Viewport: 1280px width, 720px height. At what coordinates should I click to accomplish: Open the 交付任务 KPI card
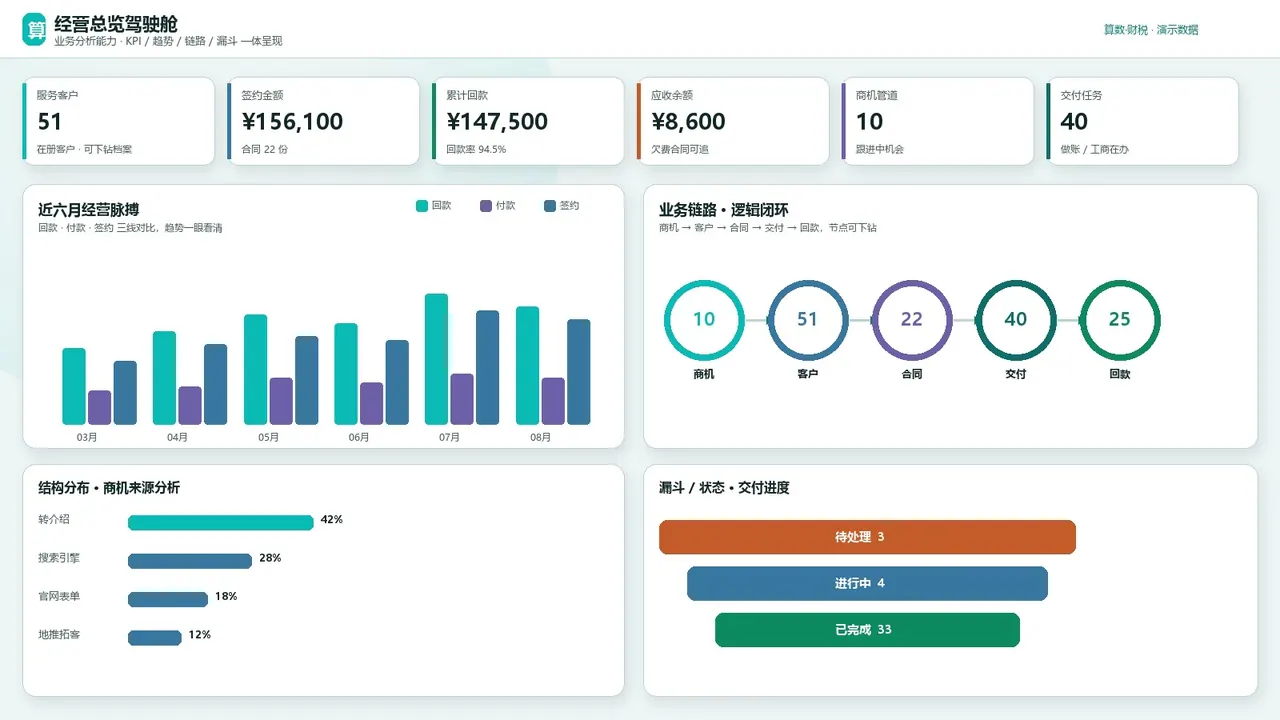[x=1142, y=121]
